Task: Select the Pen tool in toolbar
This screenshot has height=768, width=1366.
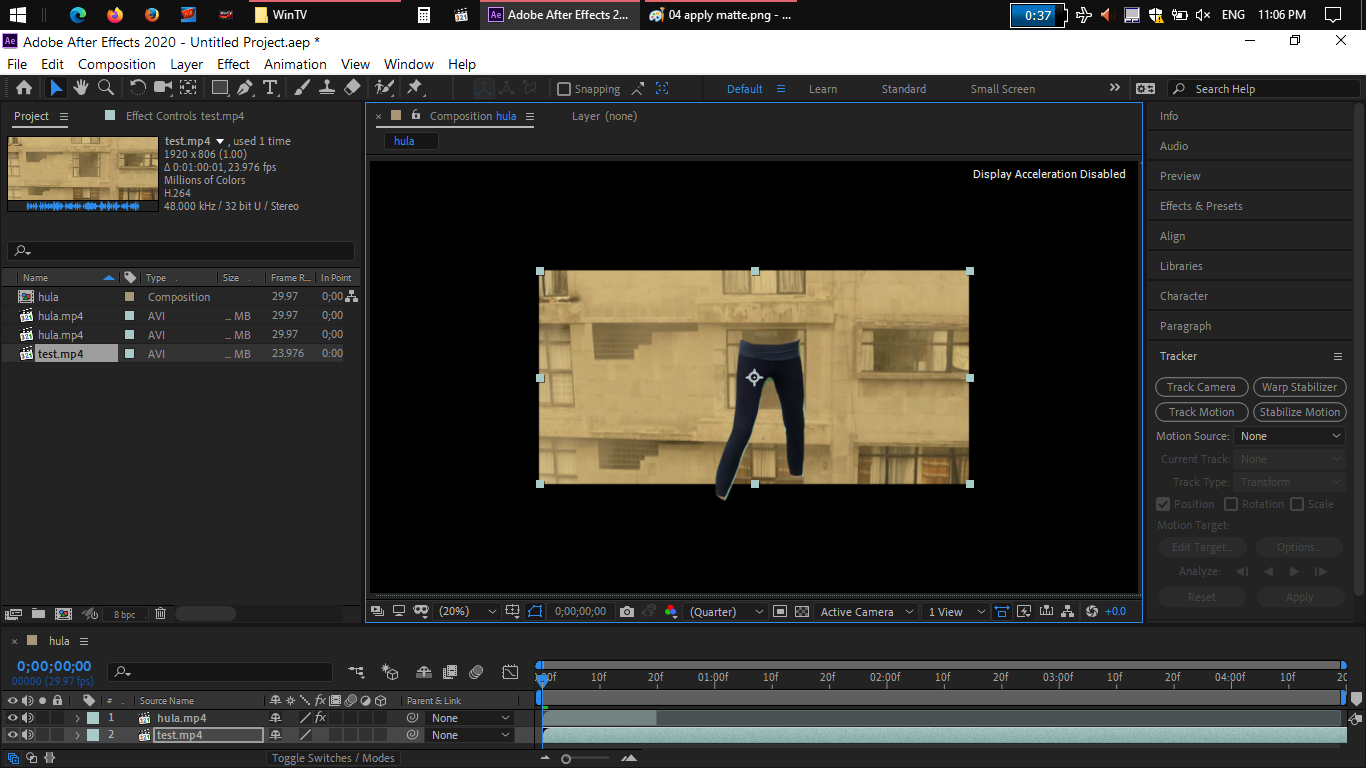Action: (246, 88)
